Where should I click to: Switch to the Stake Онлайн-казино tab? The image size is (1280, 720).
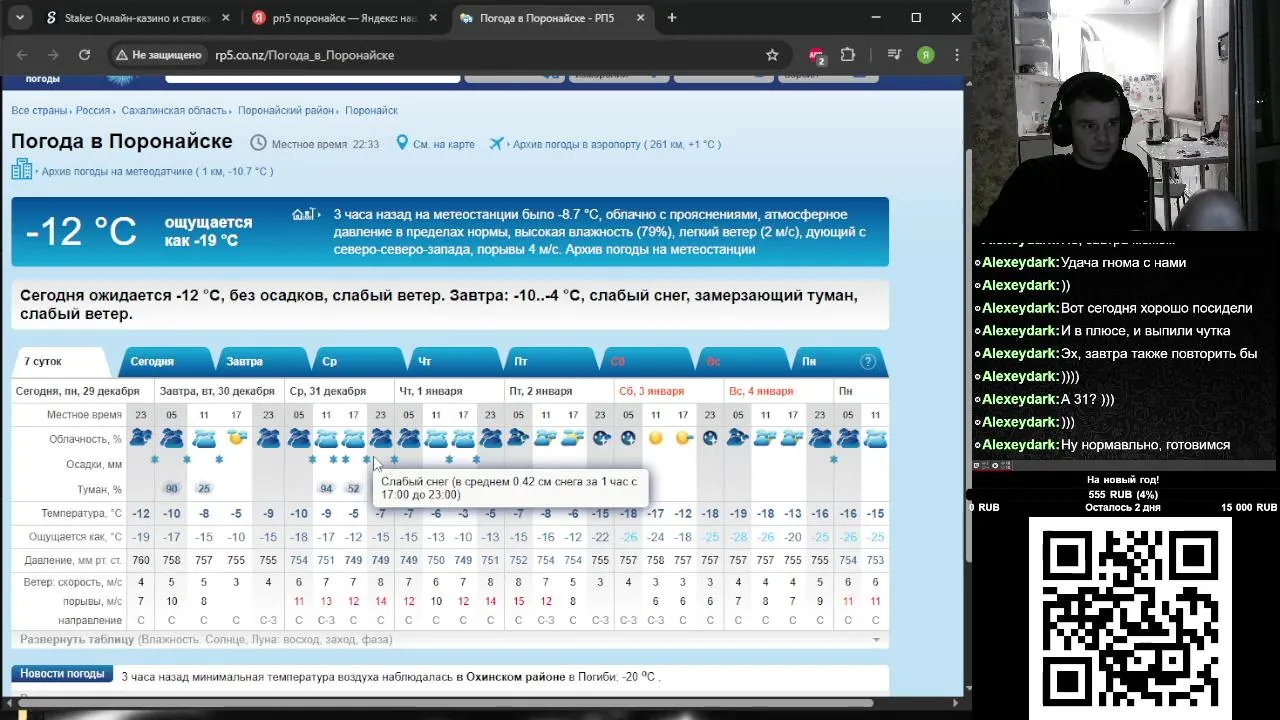pos(135,18)
